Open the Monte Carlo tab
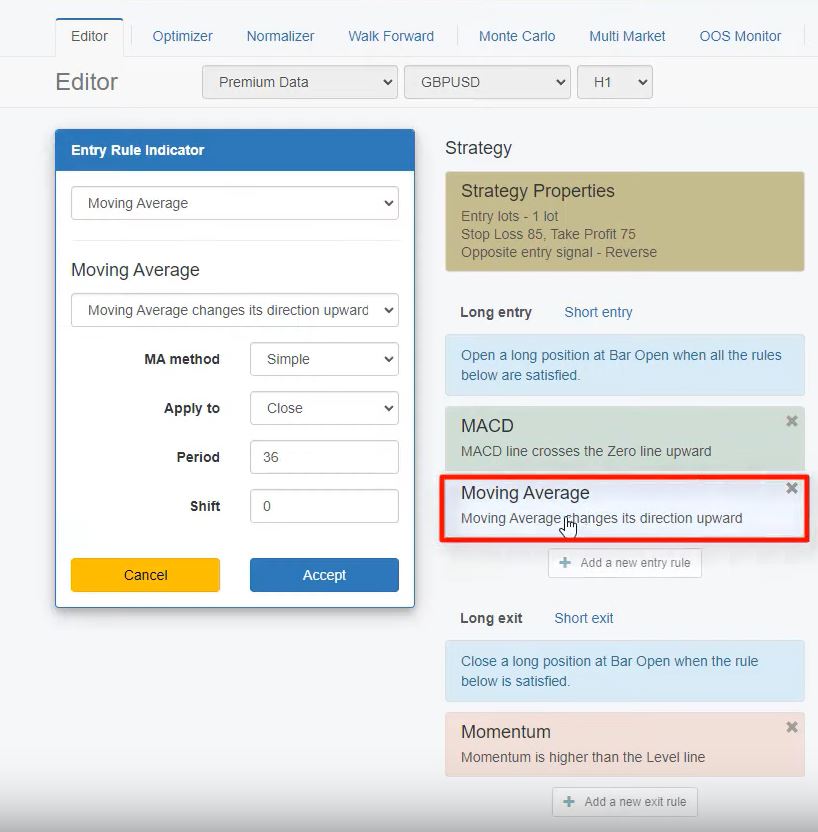This screenshot has height=832, width=818. click(517, 36)
